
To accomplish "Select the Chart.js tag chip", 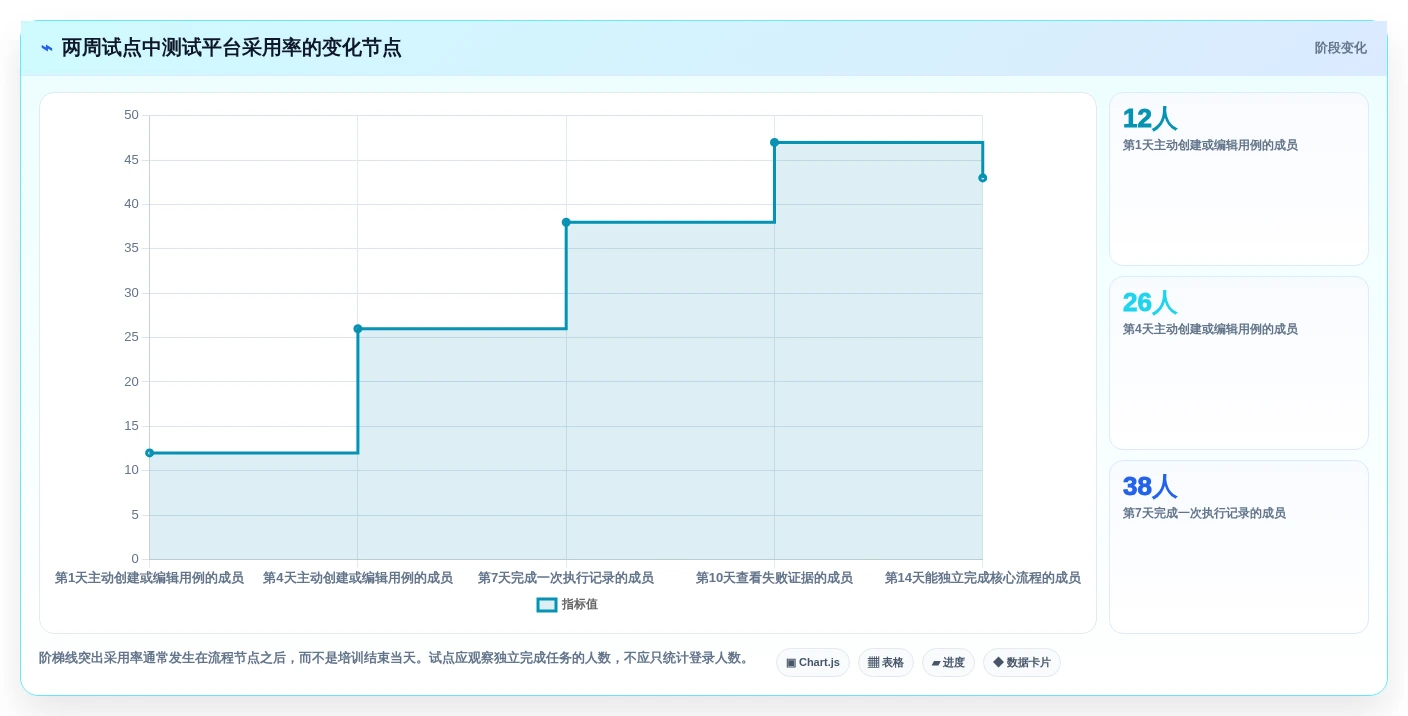I will [813, 662].
